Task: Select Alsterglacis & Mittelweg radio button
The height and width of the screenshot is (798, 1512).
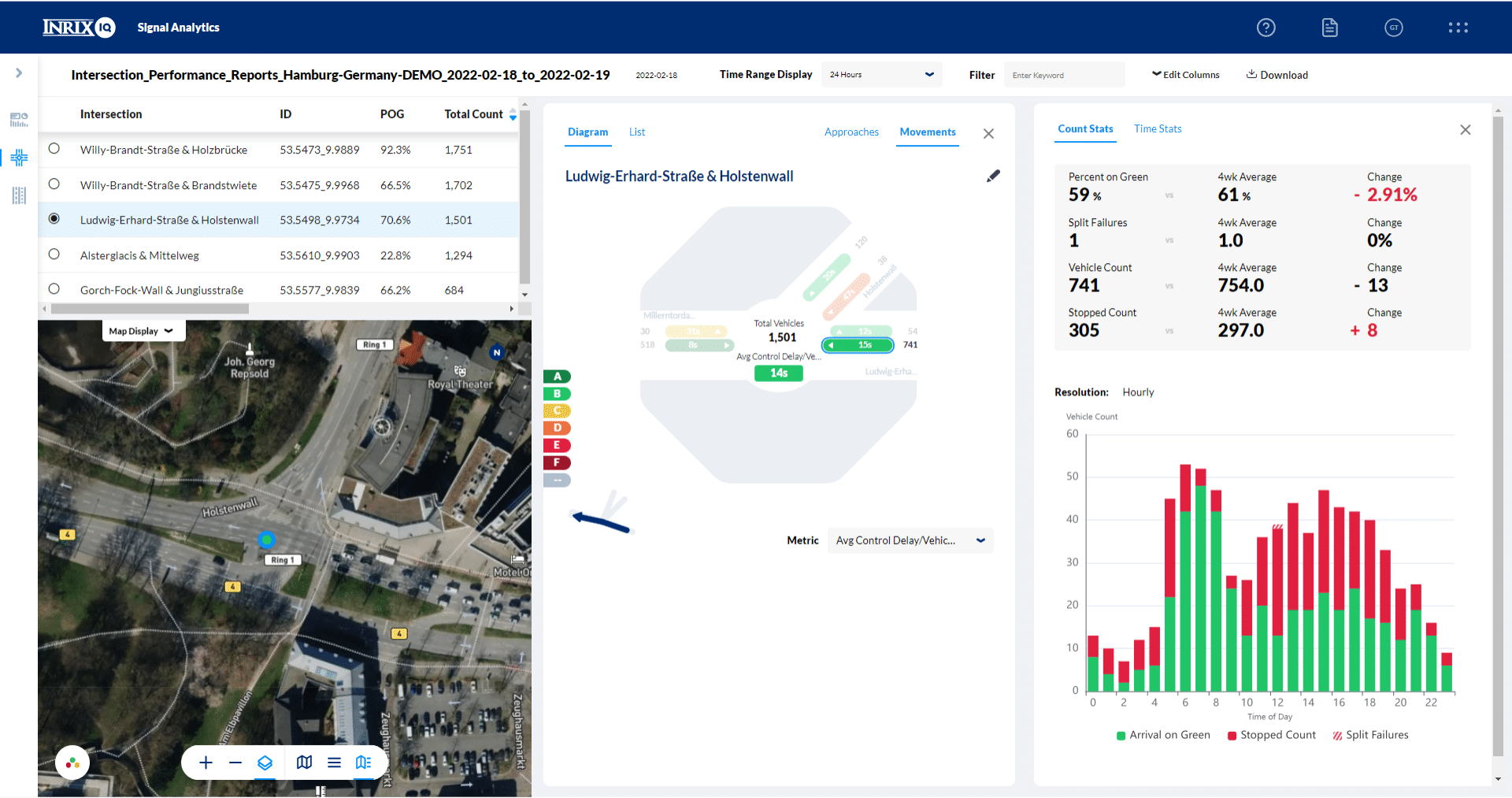Action: click(x=54, y=254)
